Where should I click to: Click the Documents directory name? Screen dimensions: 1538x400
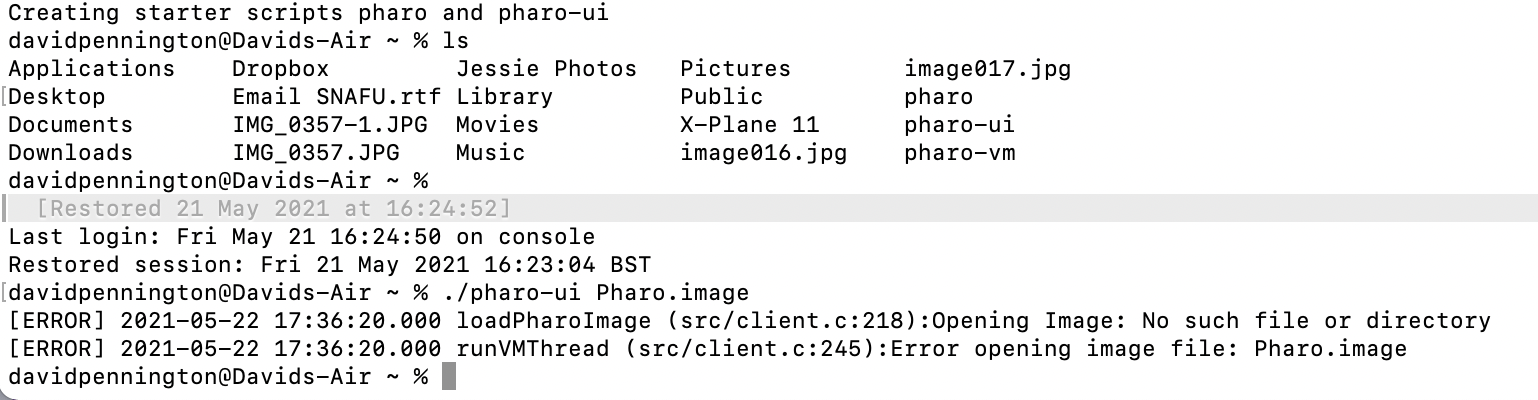(x=70, y=125)
